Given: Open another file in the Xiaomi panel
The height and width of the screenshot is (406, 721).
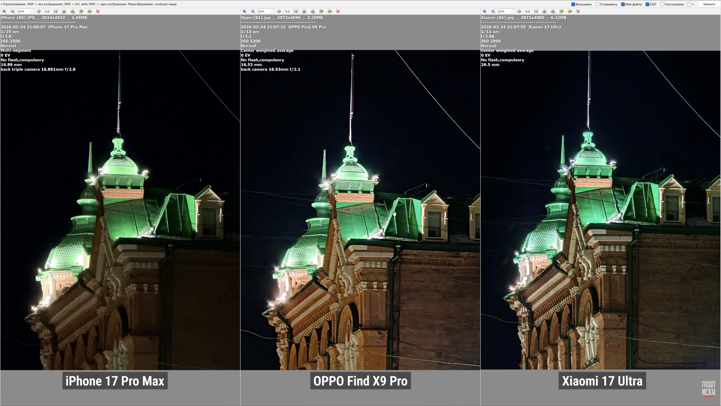Looking at the screenshot, I should (x=561, y=11).
